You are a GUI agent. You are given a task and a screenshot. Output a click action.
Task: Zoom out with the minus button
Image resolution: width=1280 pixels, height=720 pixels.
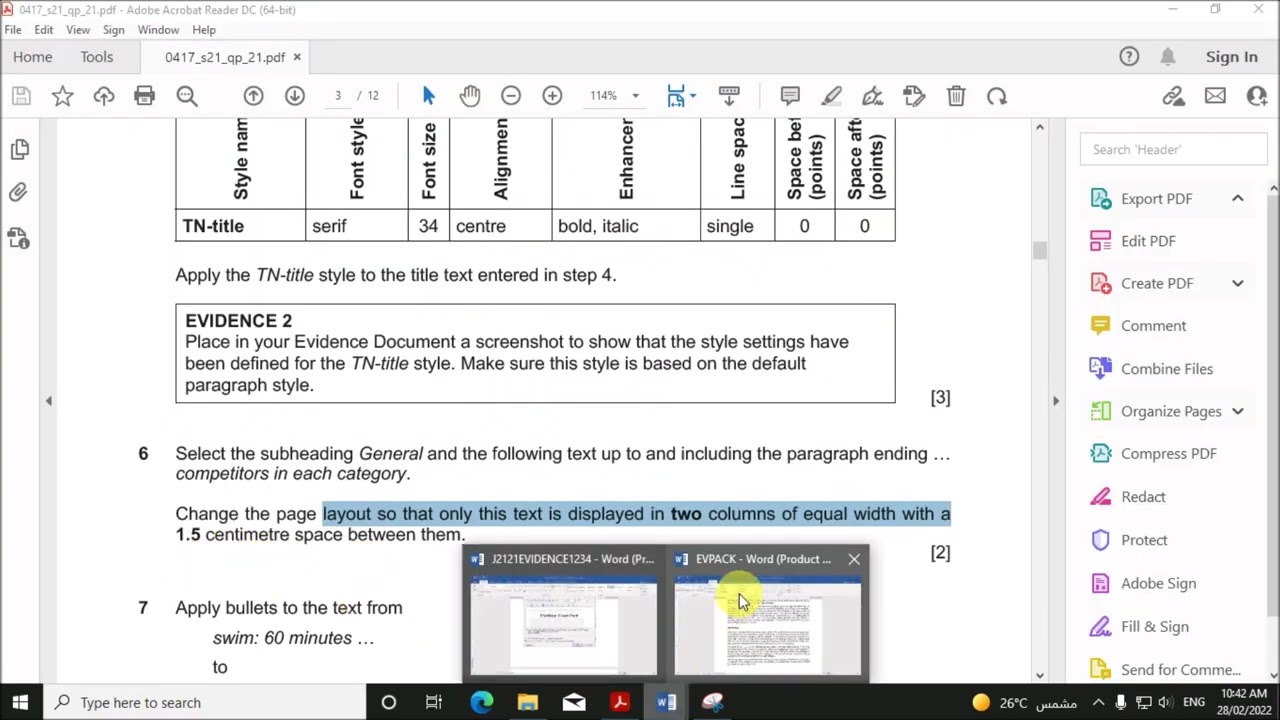click(x=511, y=96)
